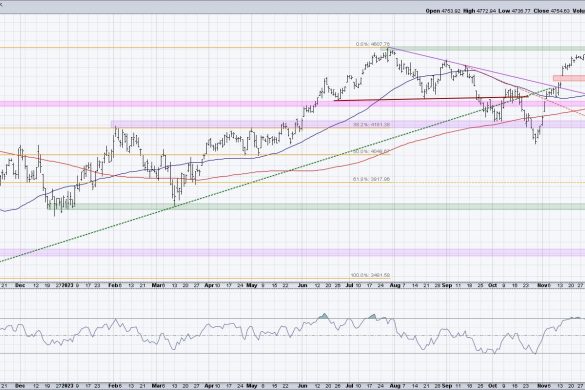Click the Feb label on price chart axis

click(115, 286)
